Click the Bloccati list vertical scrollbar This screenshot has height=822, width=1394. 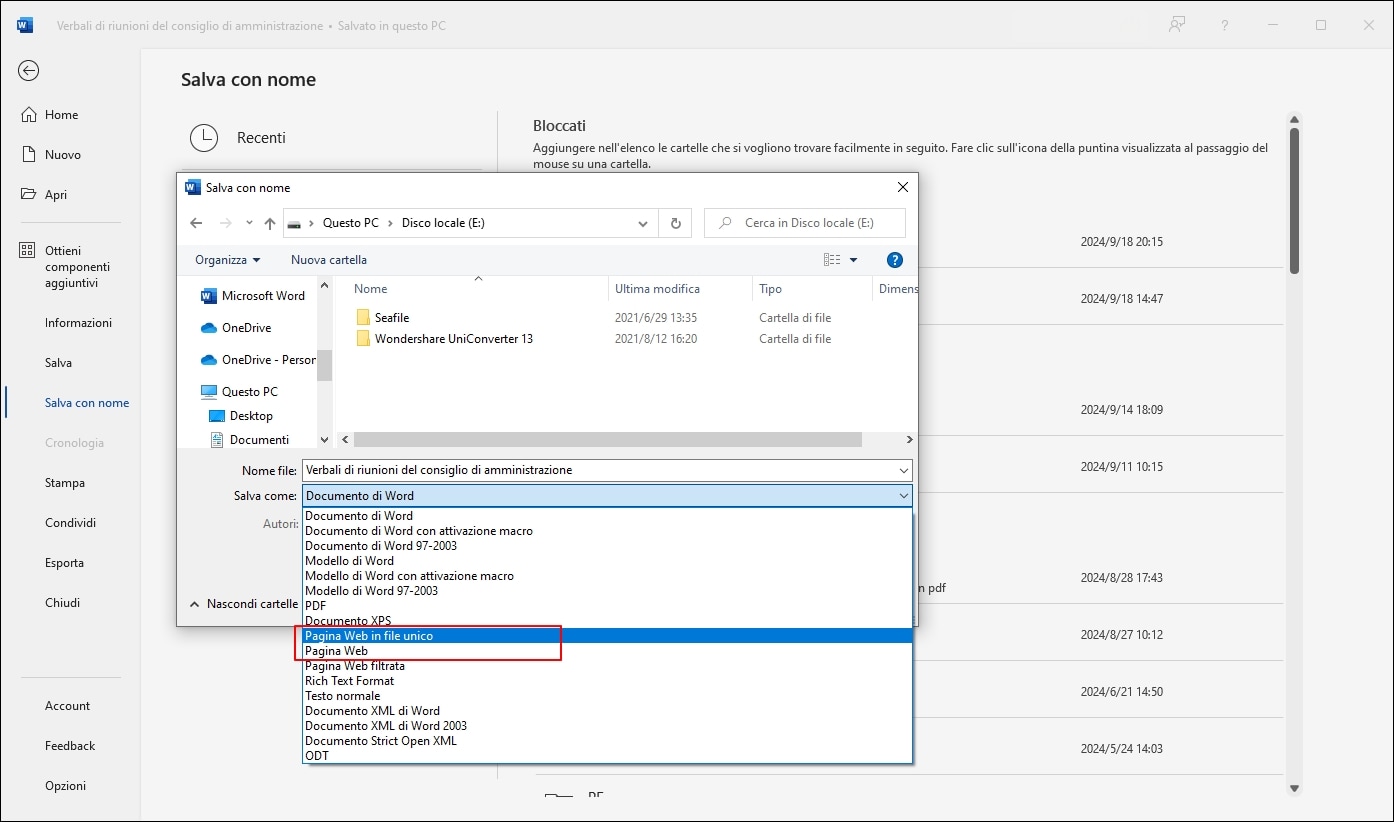click(1294, 200)
